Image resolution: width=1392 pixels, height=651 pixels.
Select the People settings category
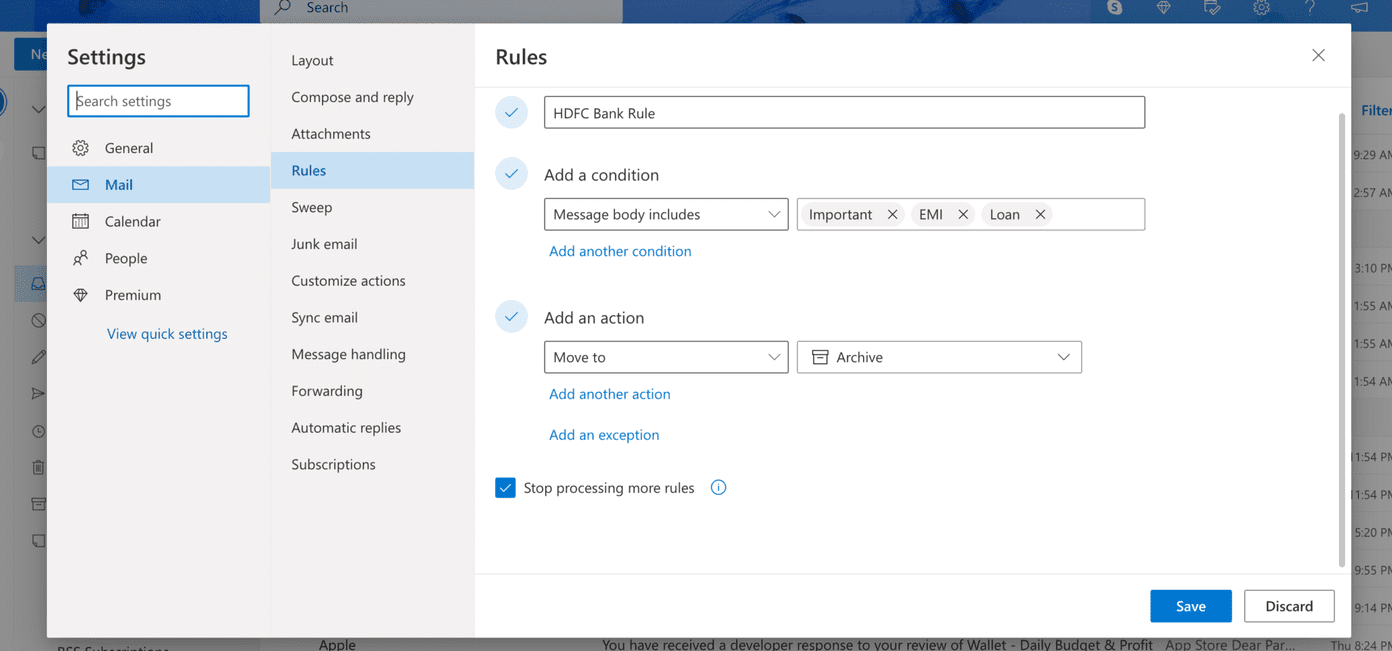coord(158,258)
